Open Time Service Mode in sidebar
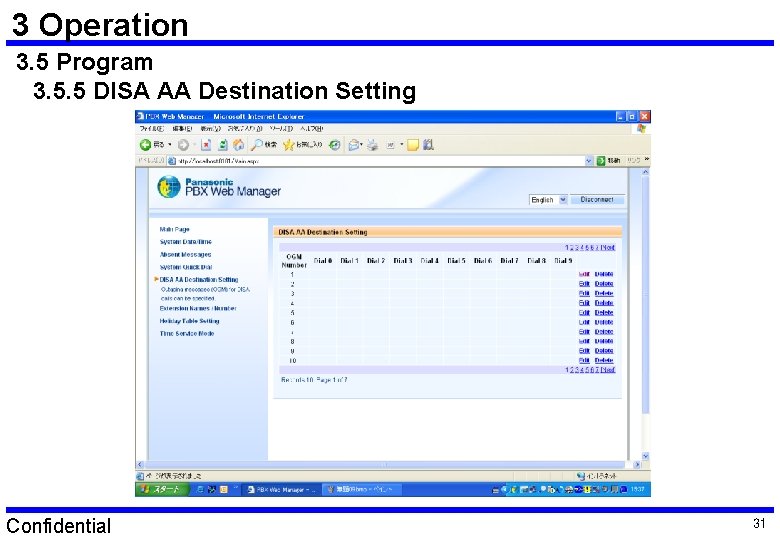Screen dimensions: 780x540 pyautogui.click(x=187, y=334)
